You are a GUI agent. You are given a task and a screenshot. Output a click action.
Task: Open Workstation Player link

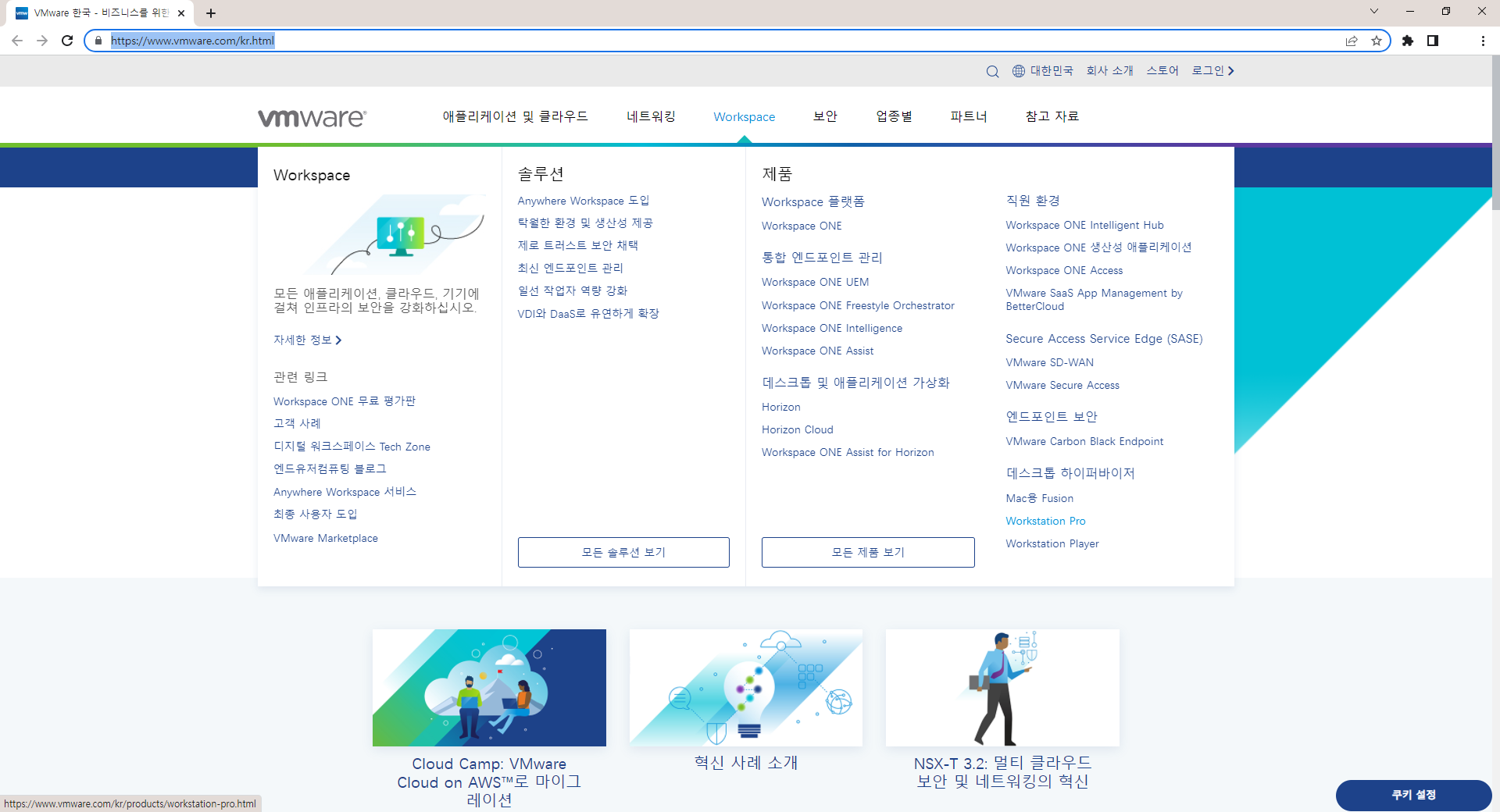pos(1052,543)
